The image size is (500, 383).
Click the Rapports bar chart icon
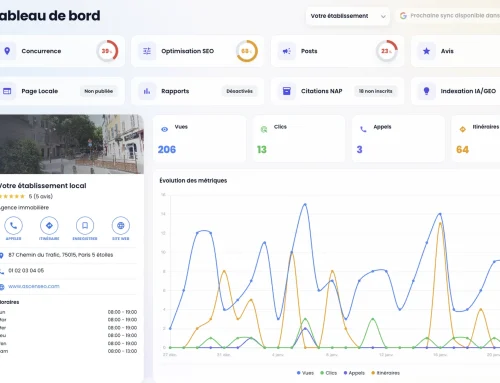click(147, 91)
